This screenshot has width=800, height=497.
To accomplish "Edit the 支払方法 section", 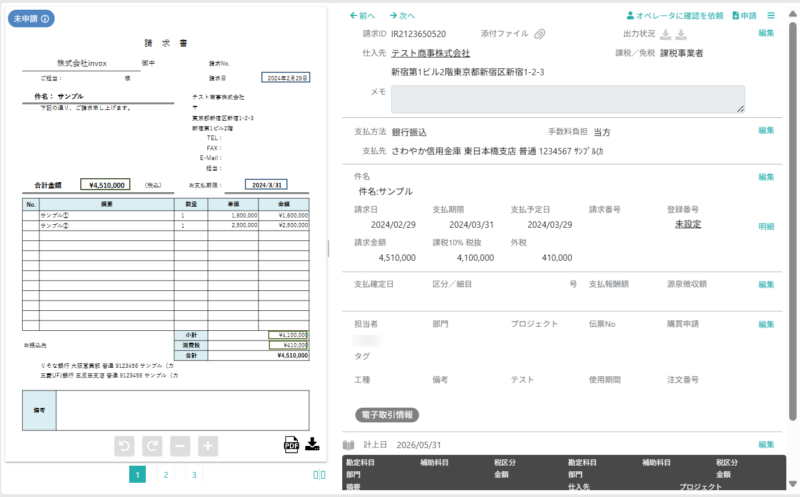I will pos(766,131).
